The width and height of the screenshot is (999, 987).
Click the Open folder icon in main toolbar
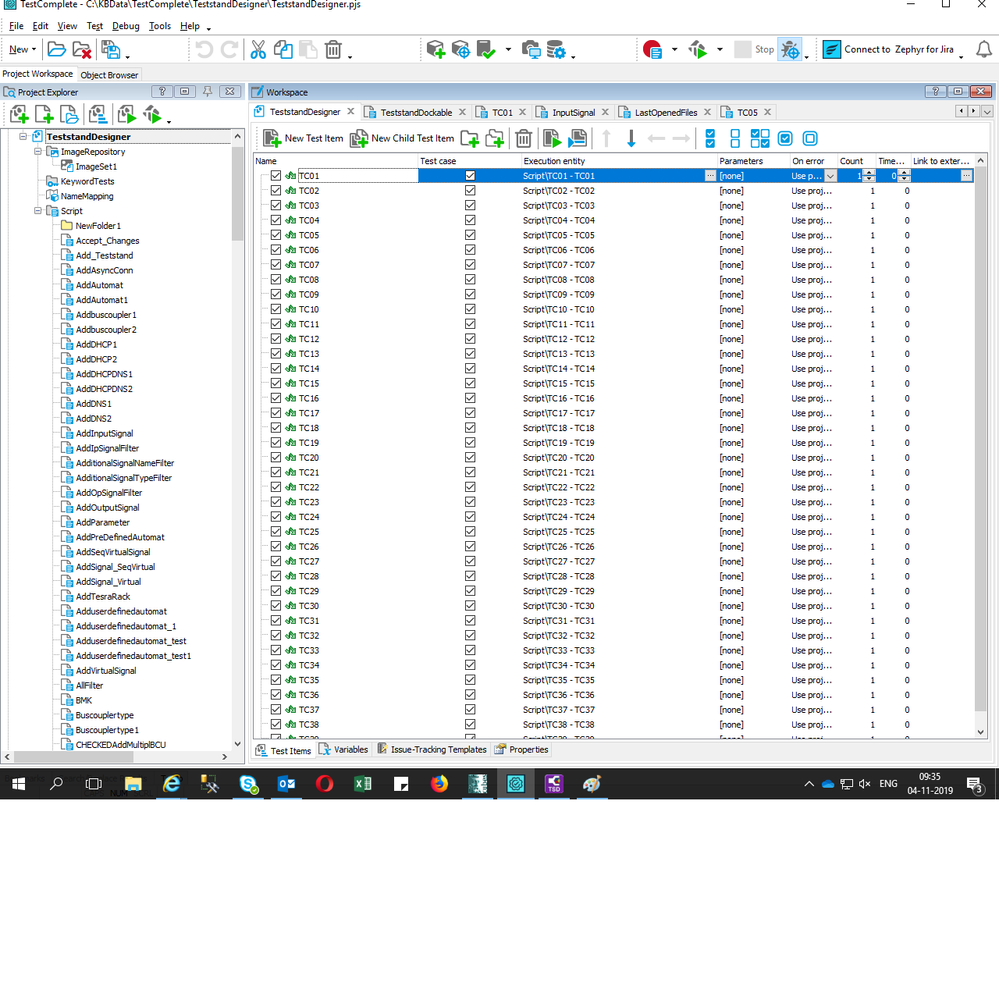click(57, 49)
